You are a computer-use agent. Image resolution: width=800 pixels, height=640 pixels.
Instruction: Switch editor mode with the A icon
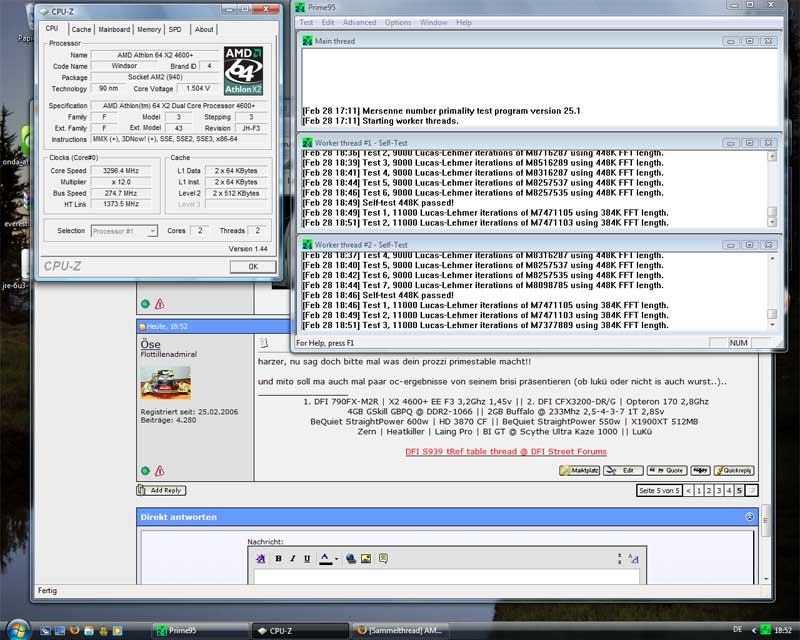coord(633,559)
